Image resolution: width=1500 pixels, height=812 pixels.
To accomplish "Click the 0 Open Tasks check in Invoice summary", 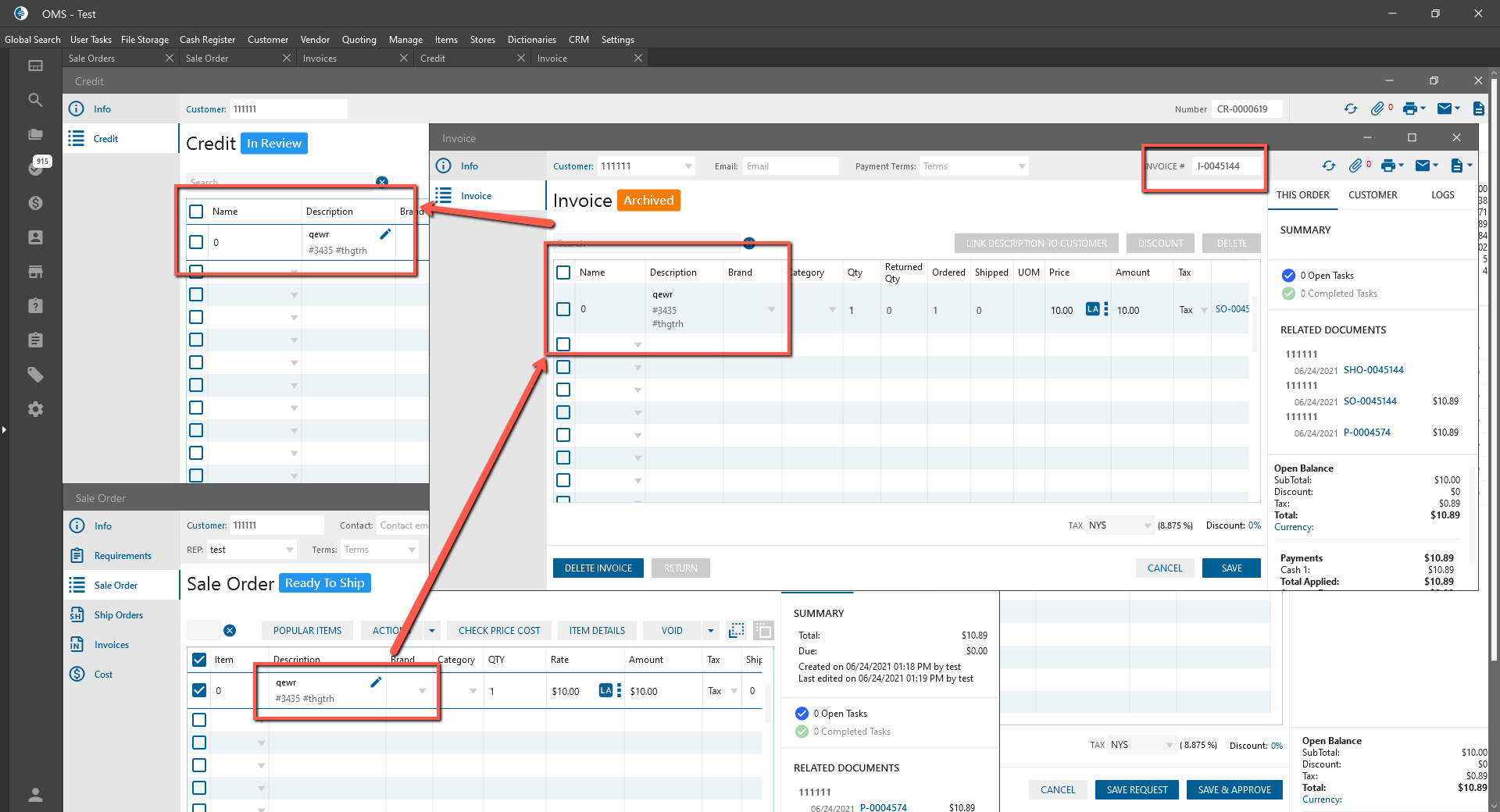I will pyautogui.click(x=1289, y=275).
